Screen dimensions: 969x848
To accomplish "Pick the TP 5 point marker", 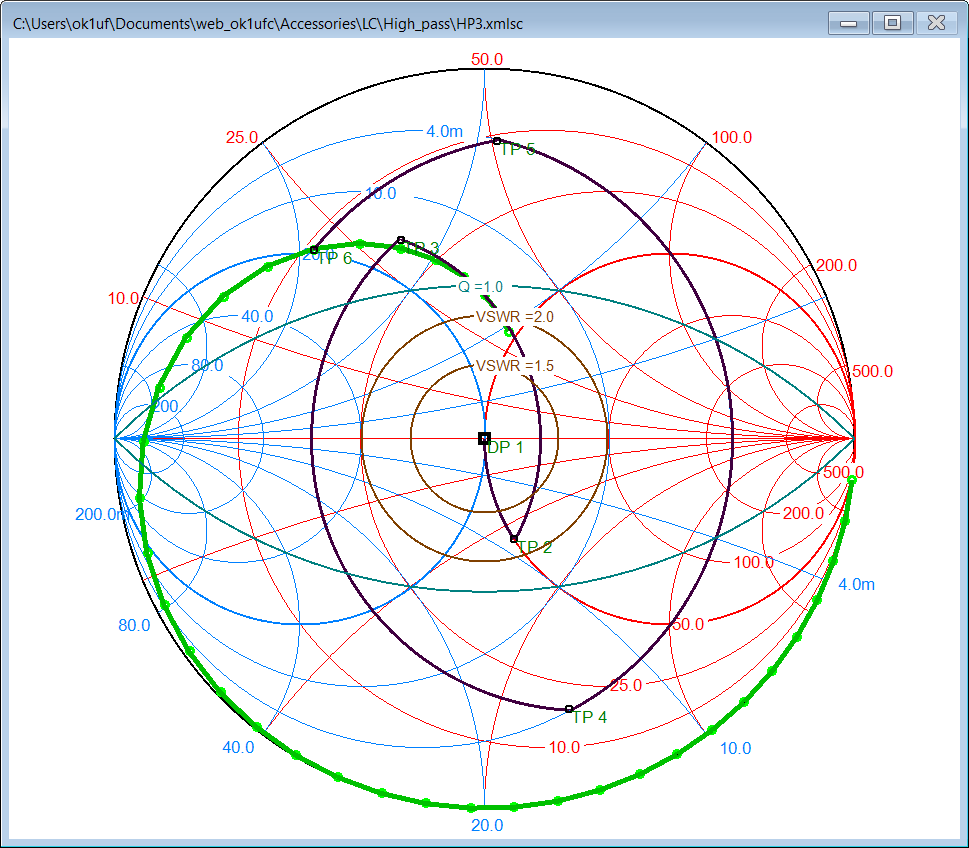I will pyautogui.click(x=496, y=140).
